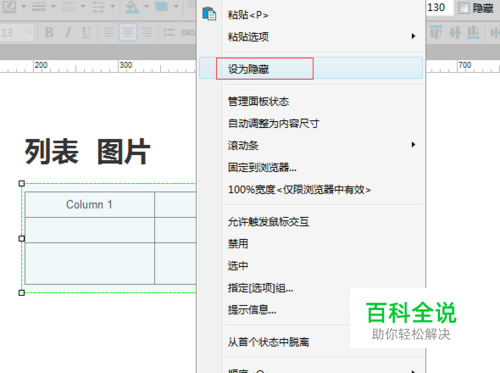Toggle italic formatting
The height and width of the screenshot is (373, 500).
[68, 32]
